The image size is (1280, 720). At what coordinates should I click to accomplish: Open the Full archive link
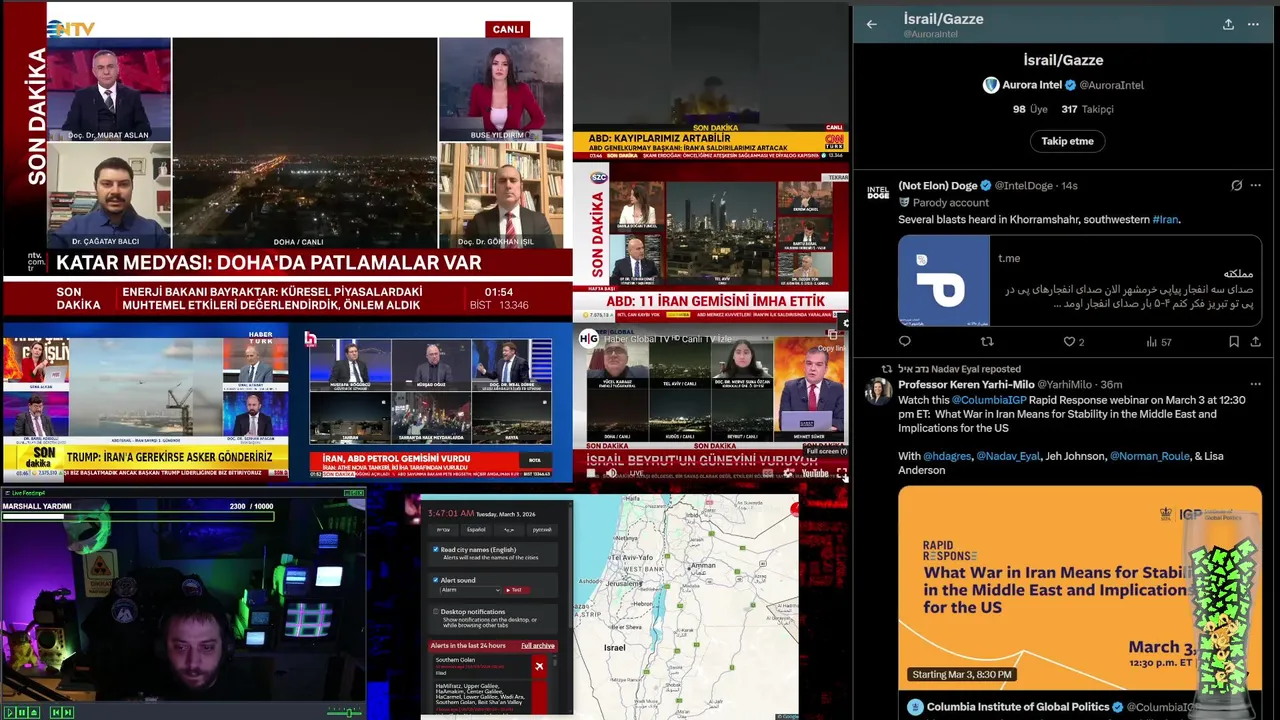(538, 646)
